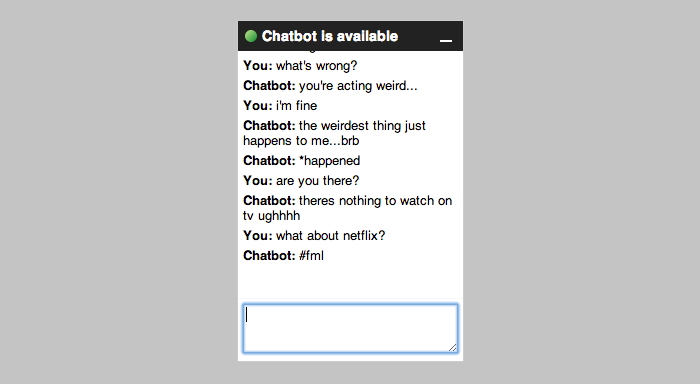Click the message text input box
This screenshot has width=700, height=384.
coord(350,328)
